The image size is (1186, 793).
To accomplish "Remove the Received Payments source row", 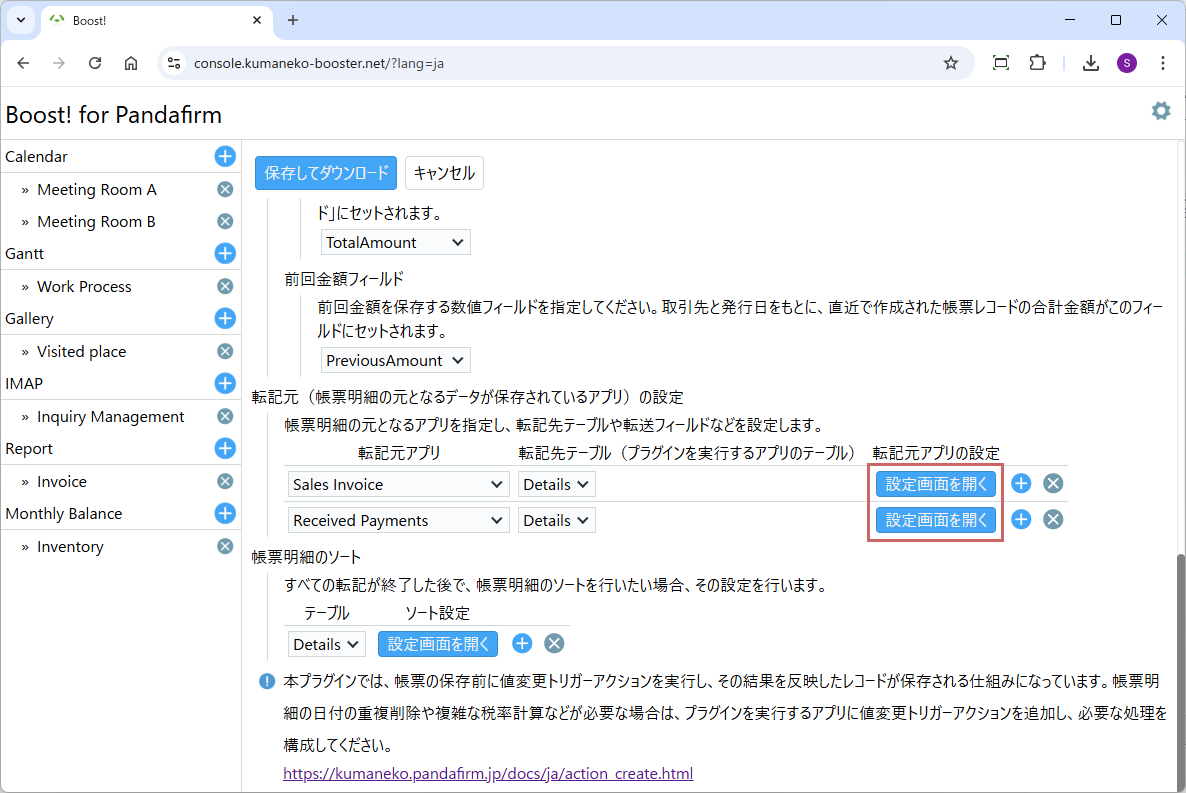I will coord(1053,520).
